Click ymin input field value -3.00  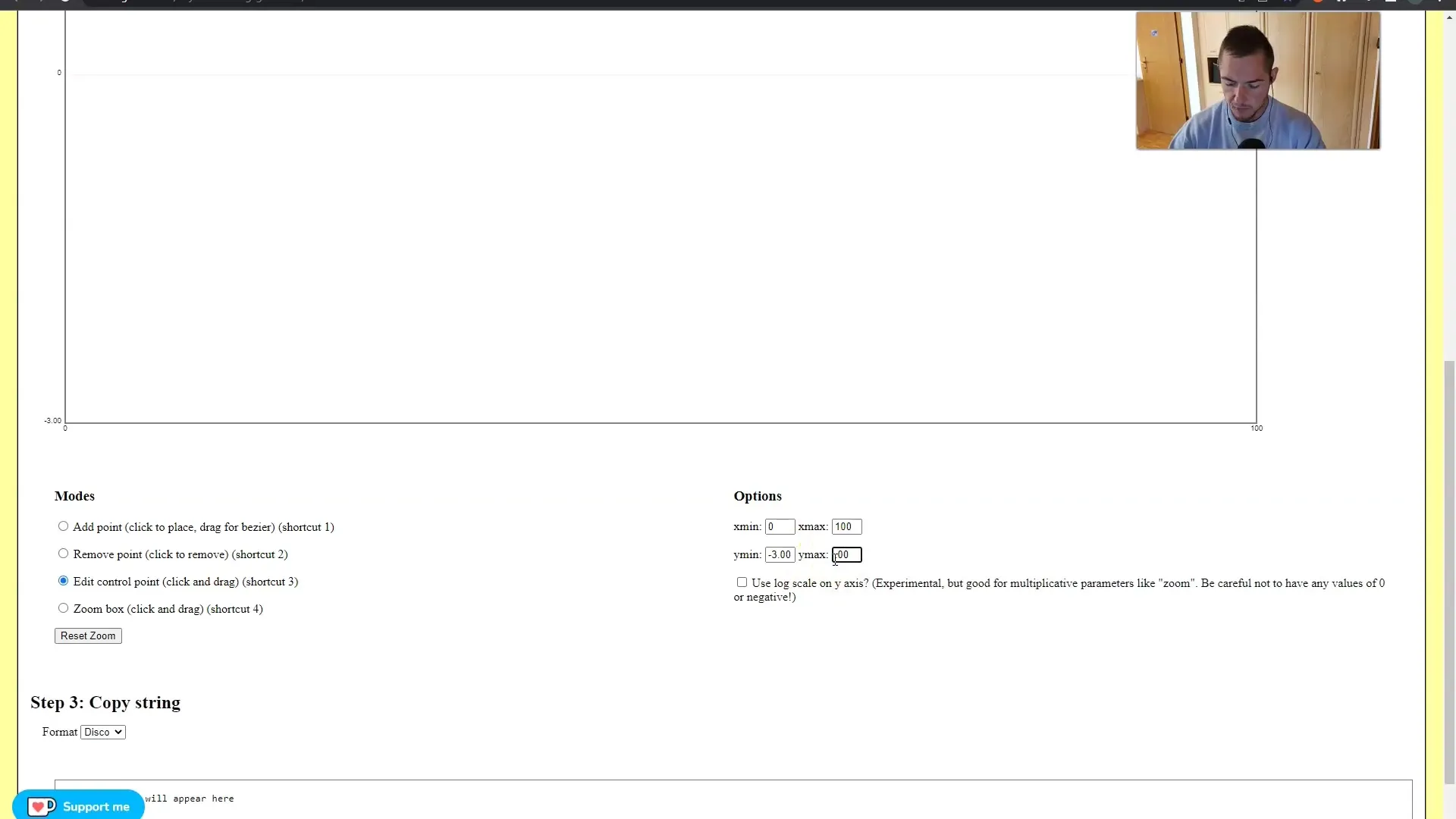tap(779, 554)
